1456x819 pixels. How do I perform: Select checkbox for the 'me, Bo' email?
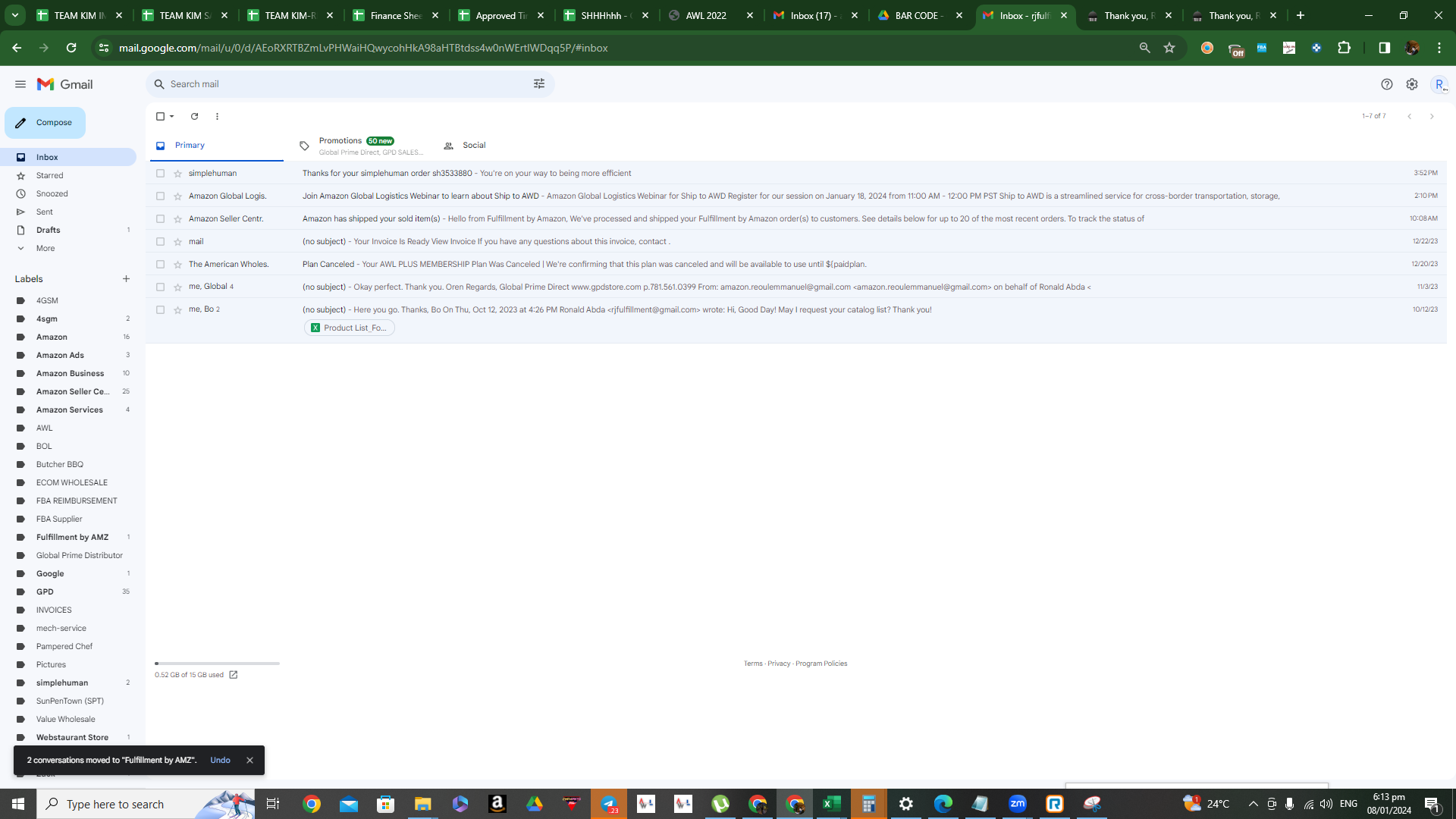160,310
